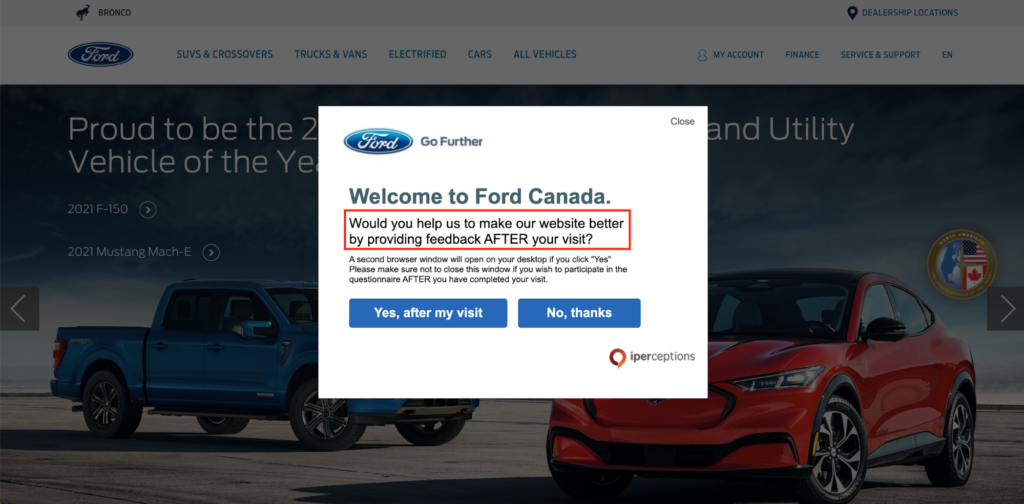Click the Ford oval logo in header
Viewport: 1024px width, 504px height.
[100, 54]
